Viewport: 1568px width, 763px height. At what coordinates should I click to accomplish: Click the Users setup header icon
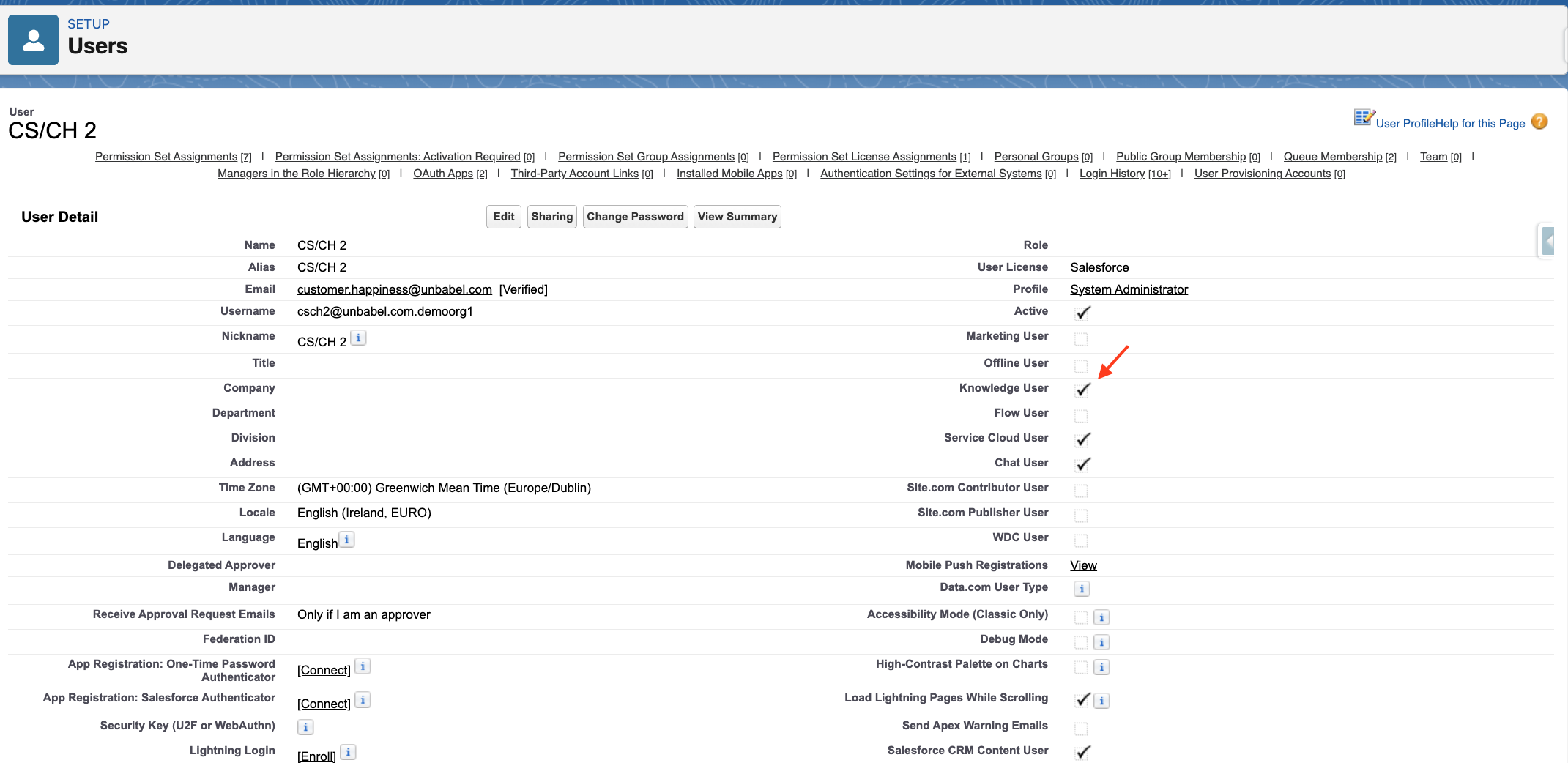tap(33, 40)
